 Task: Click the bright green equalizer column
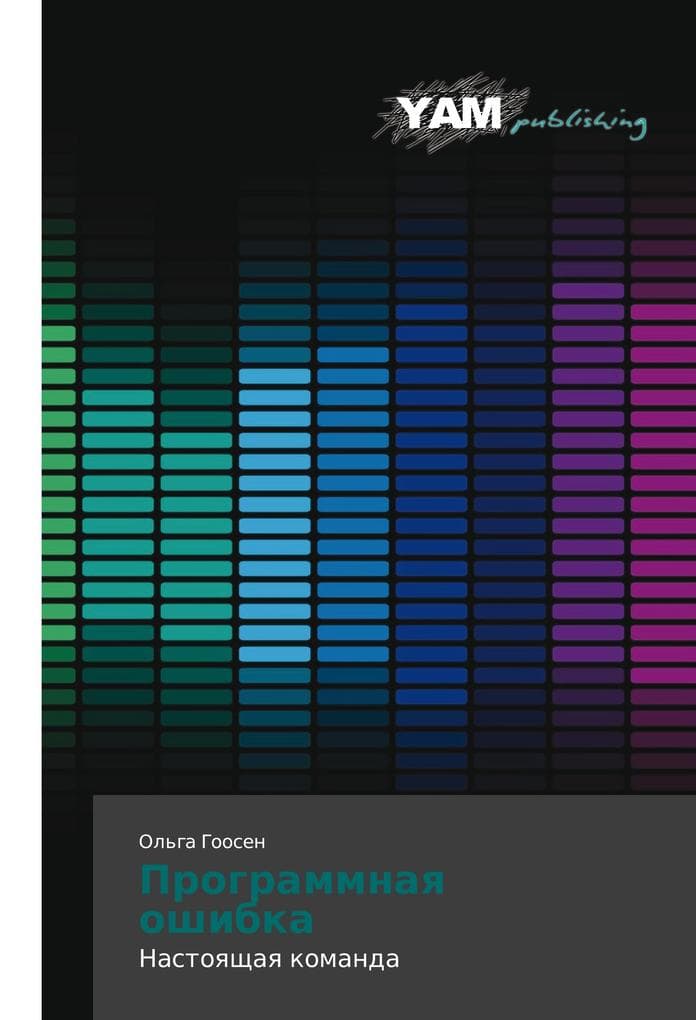pos(59,481)
